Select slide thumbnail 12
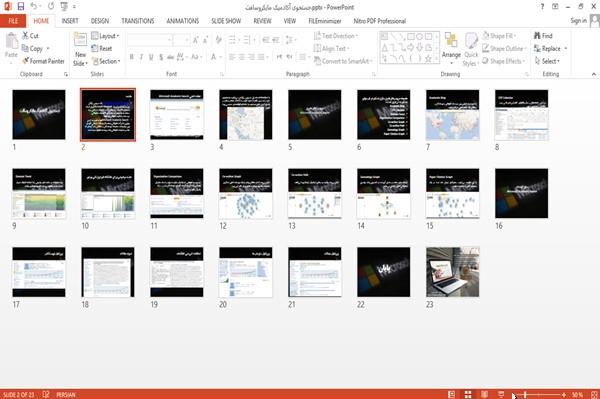 [246, 194]
